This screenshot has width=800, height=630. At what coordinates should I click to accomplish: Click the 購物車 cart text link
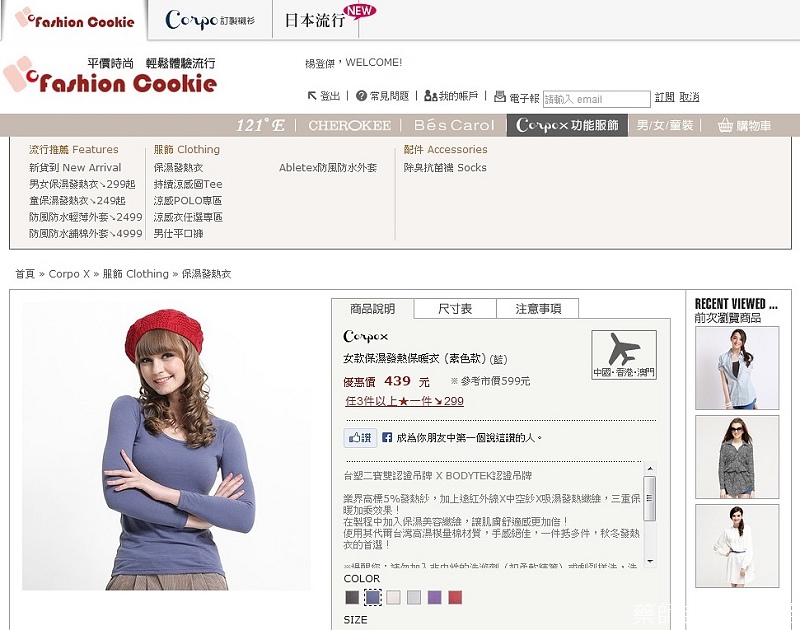click(x=754, y=125)
